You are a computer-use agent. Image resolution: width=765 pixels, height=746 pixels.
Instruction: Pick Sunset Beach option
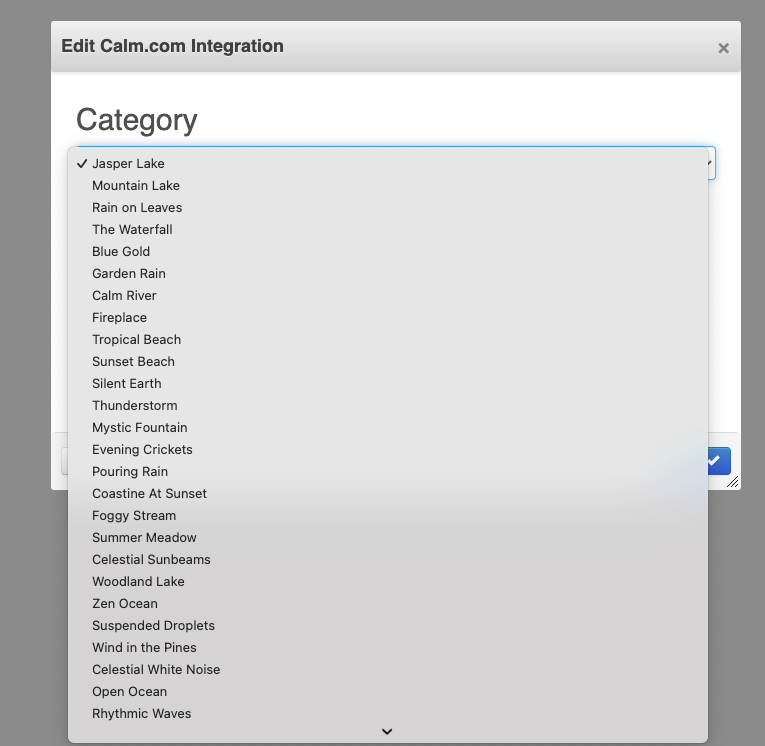click(x=388, y=362)
